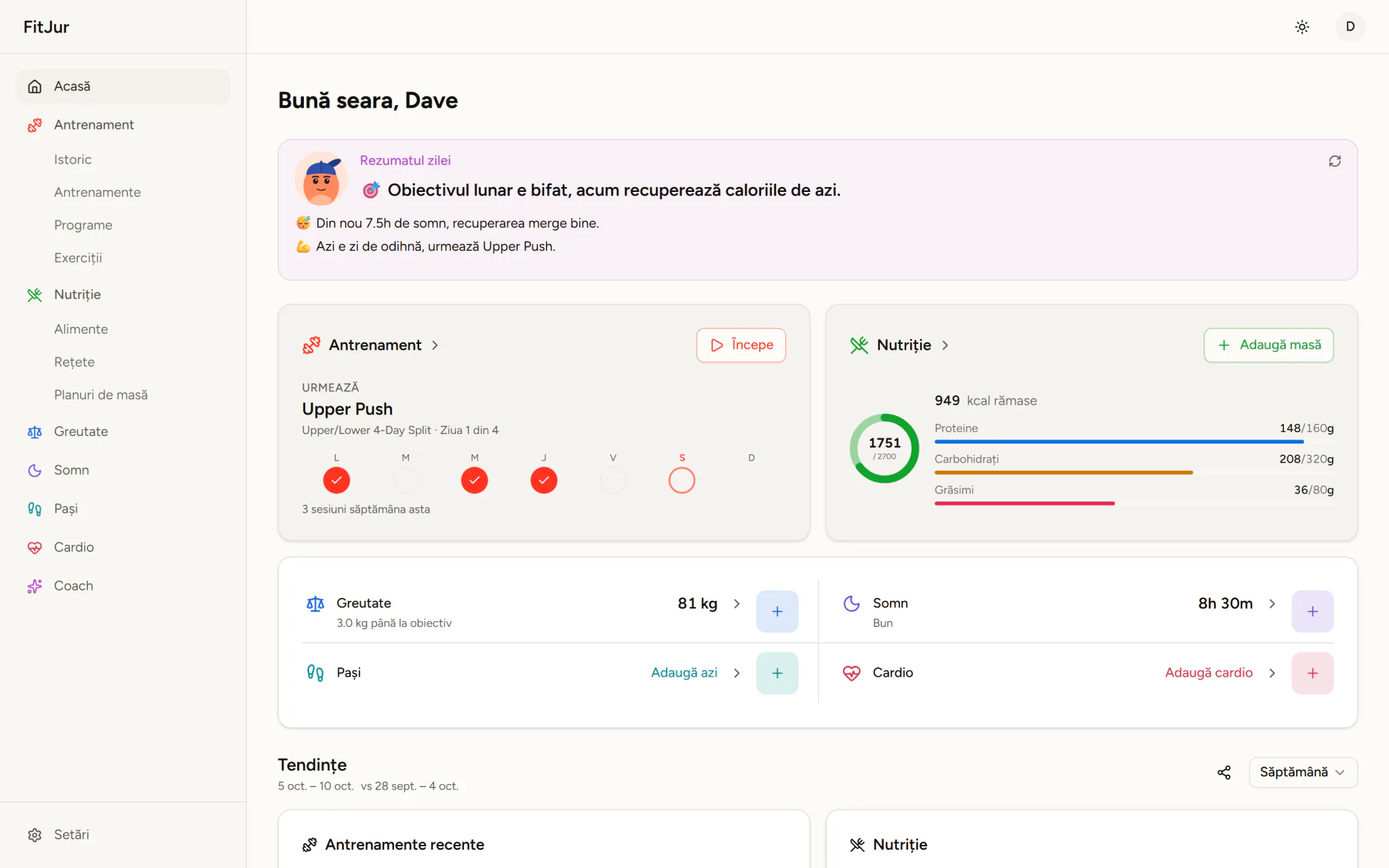This screenshot has width=1389, height=868.
Task: Click the heart icon in Cardio row
Action: pos(852,673)
